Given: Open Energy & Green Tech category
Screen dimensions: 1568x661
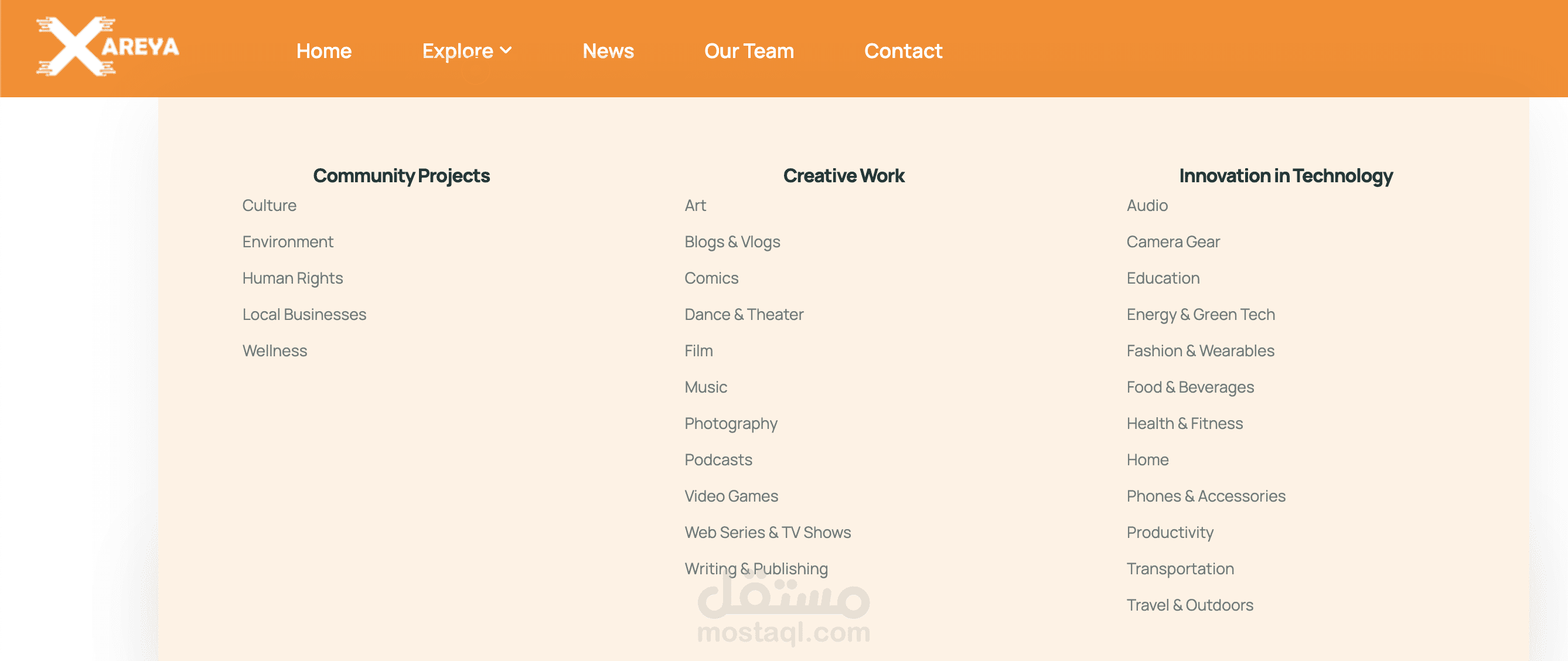Looking at the screenshot, I should [1201, 314].
